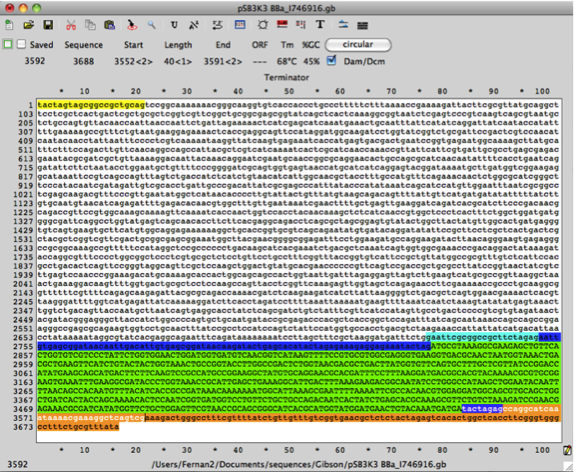Select the bold T text tool

(x=320, y=25)
